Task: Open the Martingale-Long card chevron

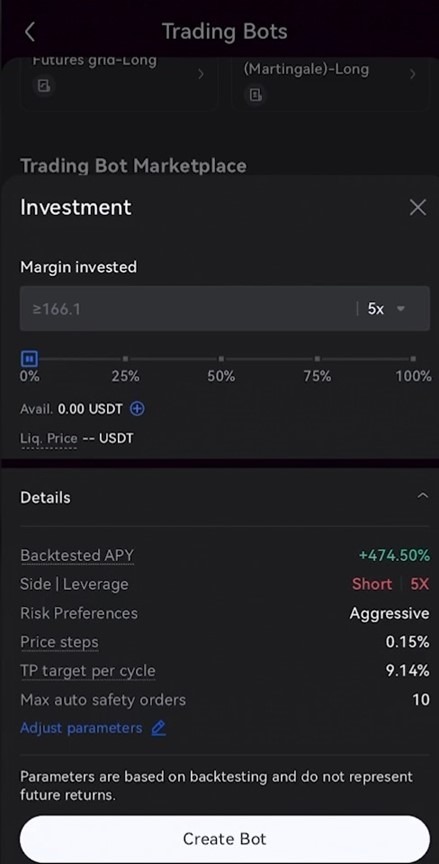Action: (413, 74)
